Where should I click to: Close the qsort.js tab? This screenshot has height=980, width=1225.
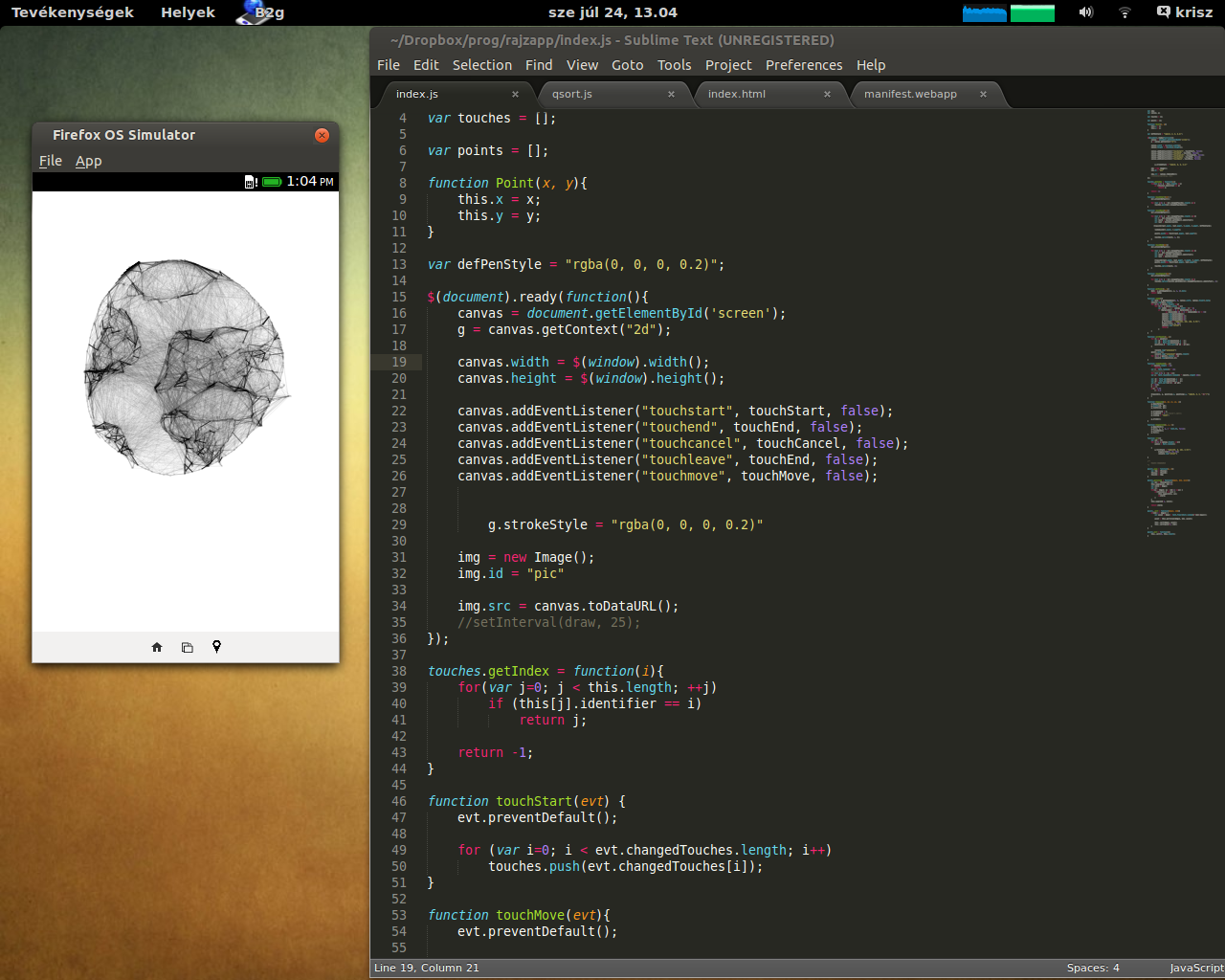[671, 94]
